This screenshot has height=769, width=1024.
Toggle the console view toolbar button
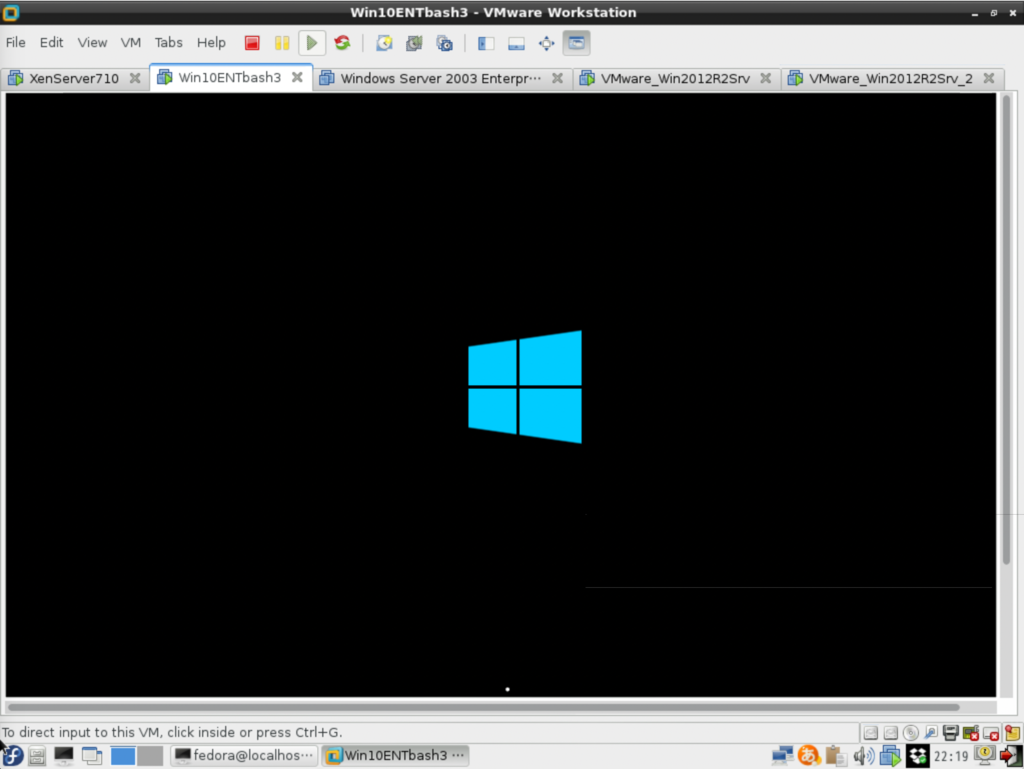pos(577,43)
